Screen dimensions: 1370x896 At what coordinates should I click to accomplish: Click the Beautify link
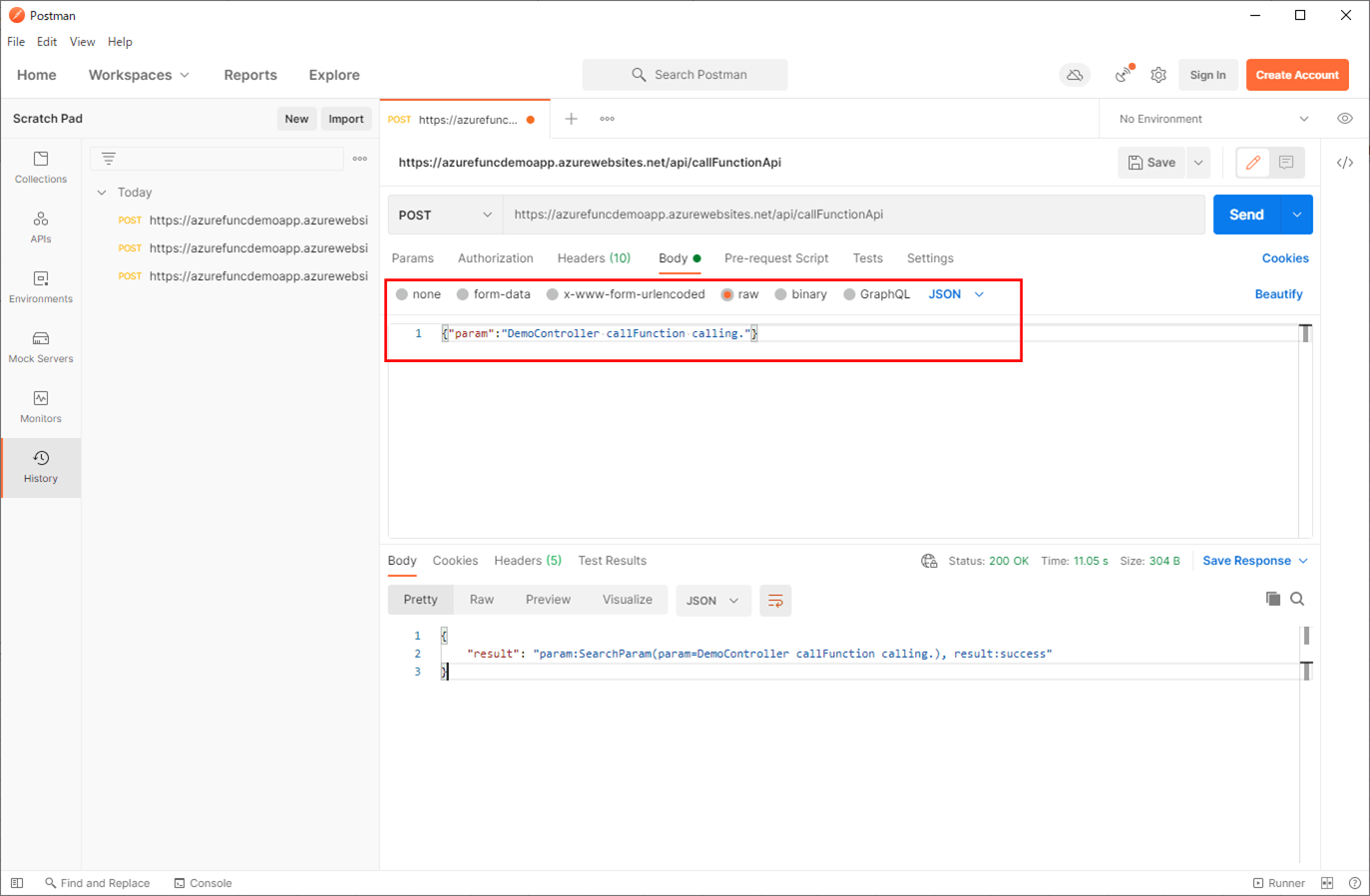[1278, 294]
